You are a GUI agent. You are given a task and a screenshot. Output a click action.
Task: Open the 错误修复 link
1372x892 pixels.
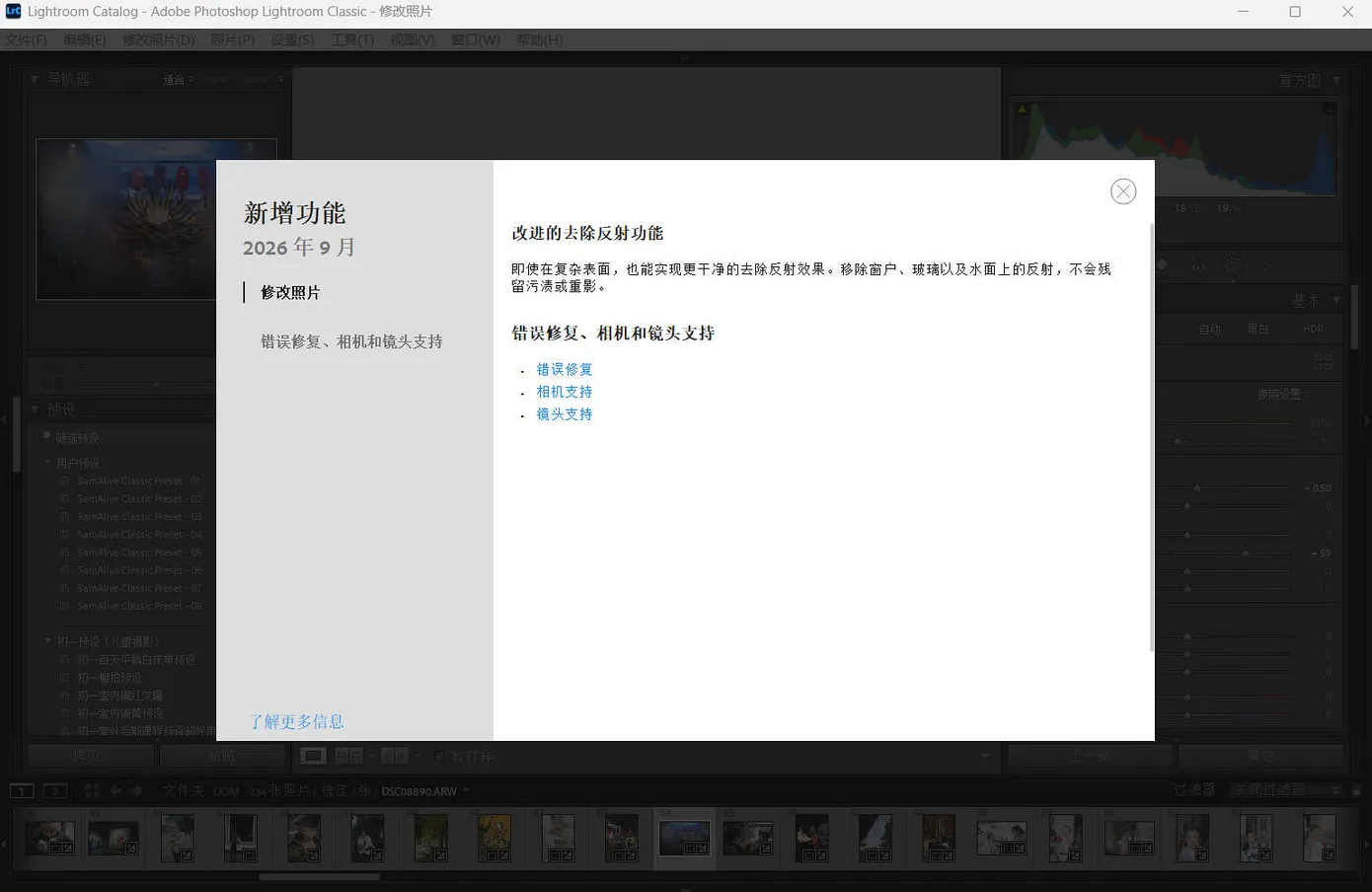pyautogui.click(x=565, y=369)
